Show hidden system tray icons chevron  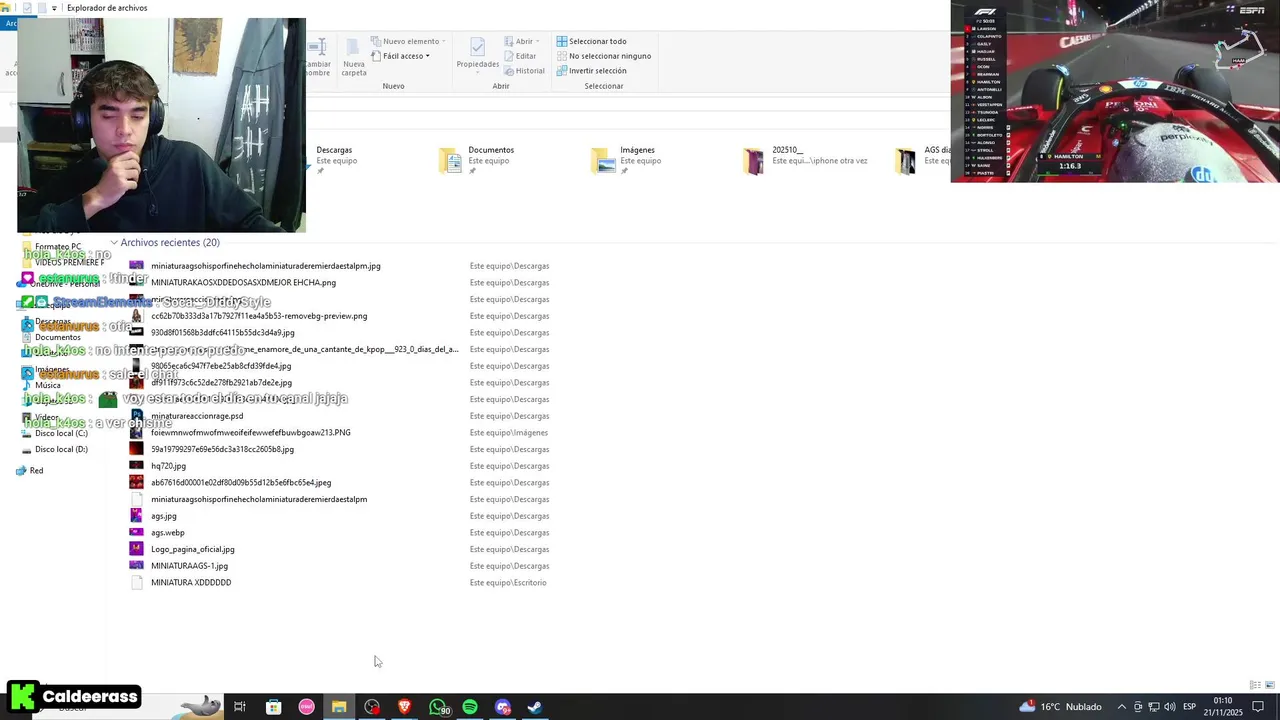[x=1121, y=707]
